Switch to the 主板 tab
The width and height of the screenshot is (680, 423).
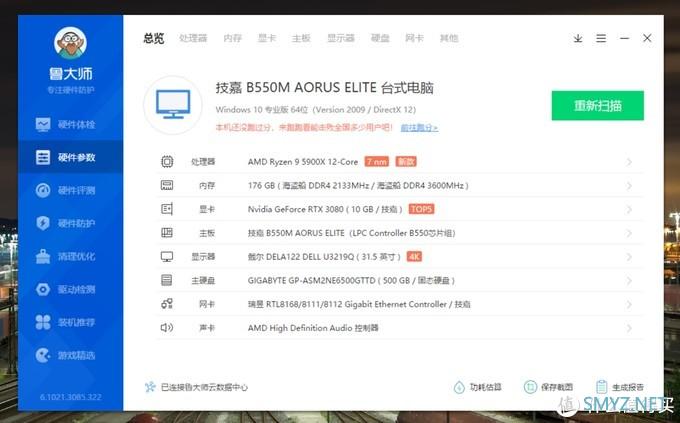click(x=301, y=38)
